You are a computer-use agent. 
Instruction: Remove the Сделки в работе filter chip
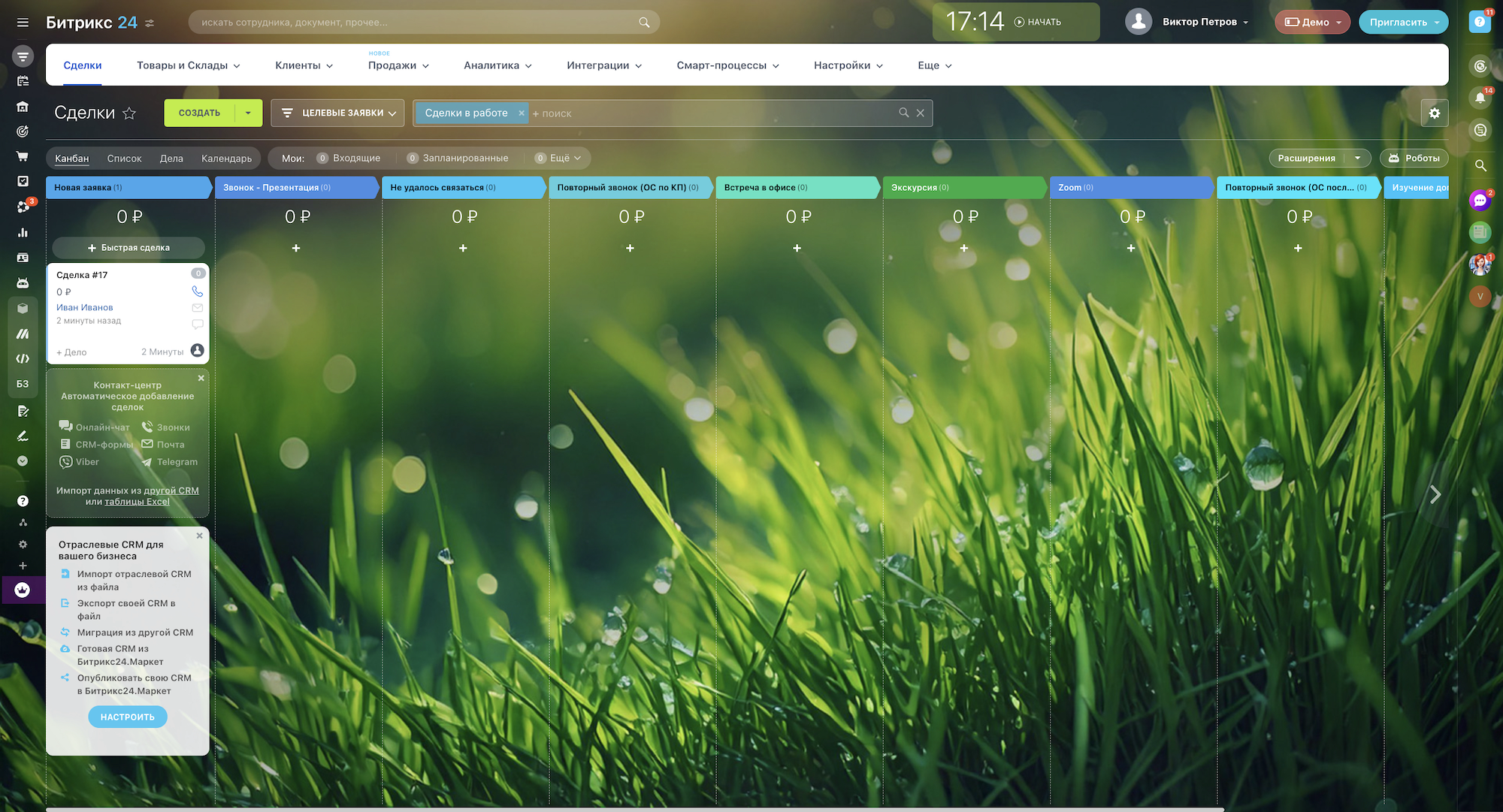(521, 113)
